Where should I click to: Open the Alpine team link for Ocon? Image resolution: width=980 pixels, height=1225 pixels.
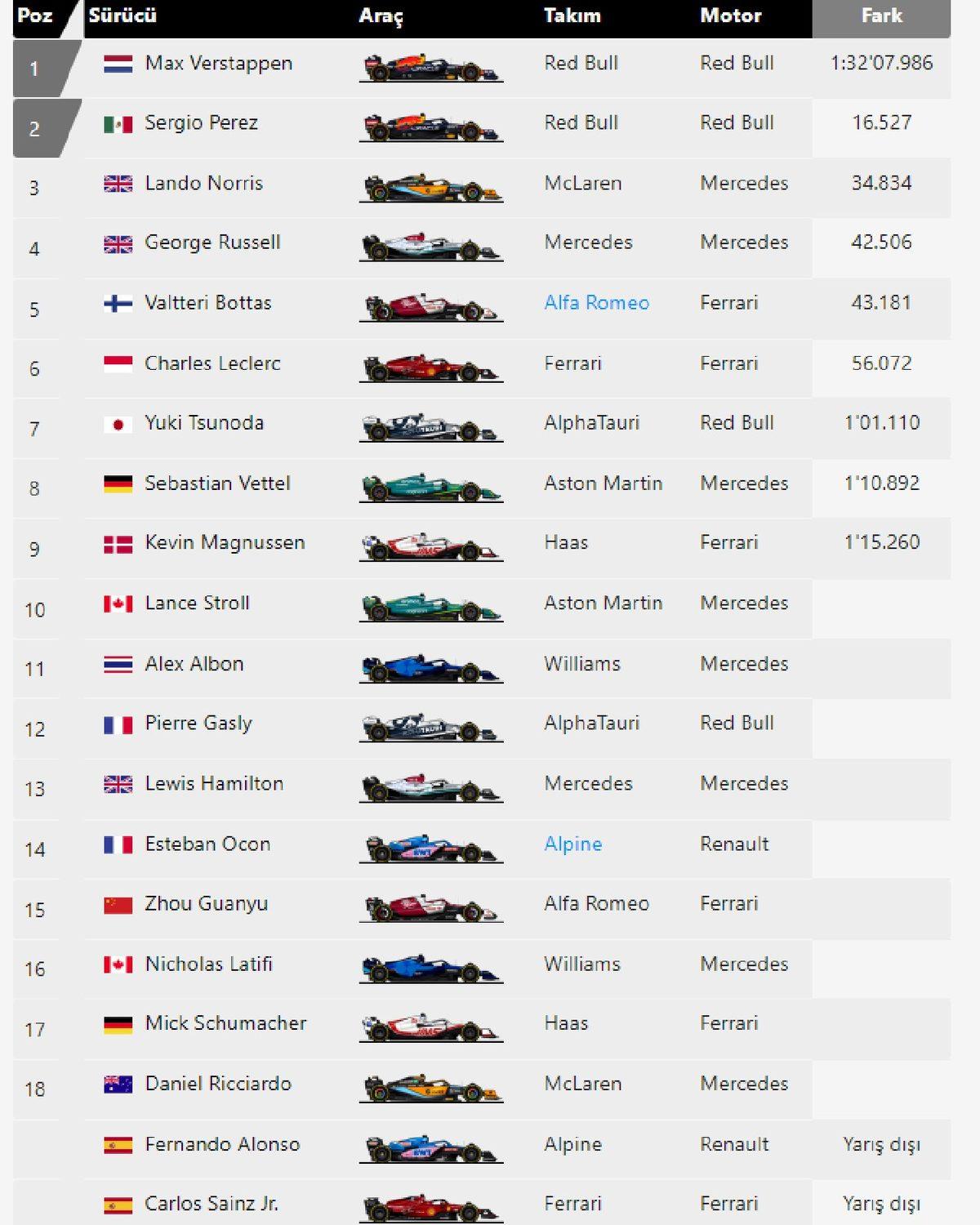pos(572,844)
